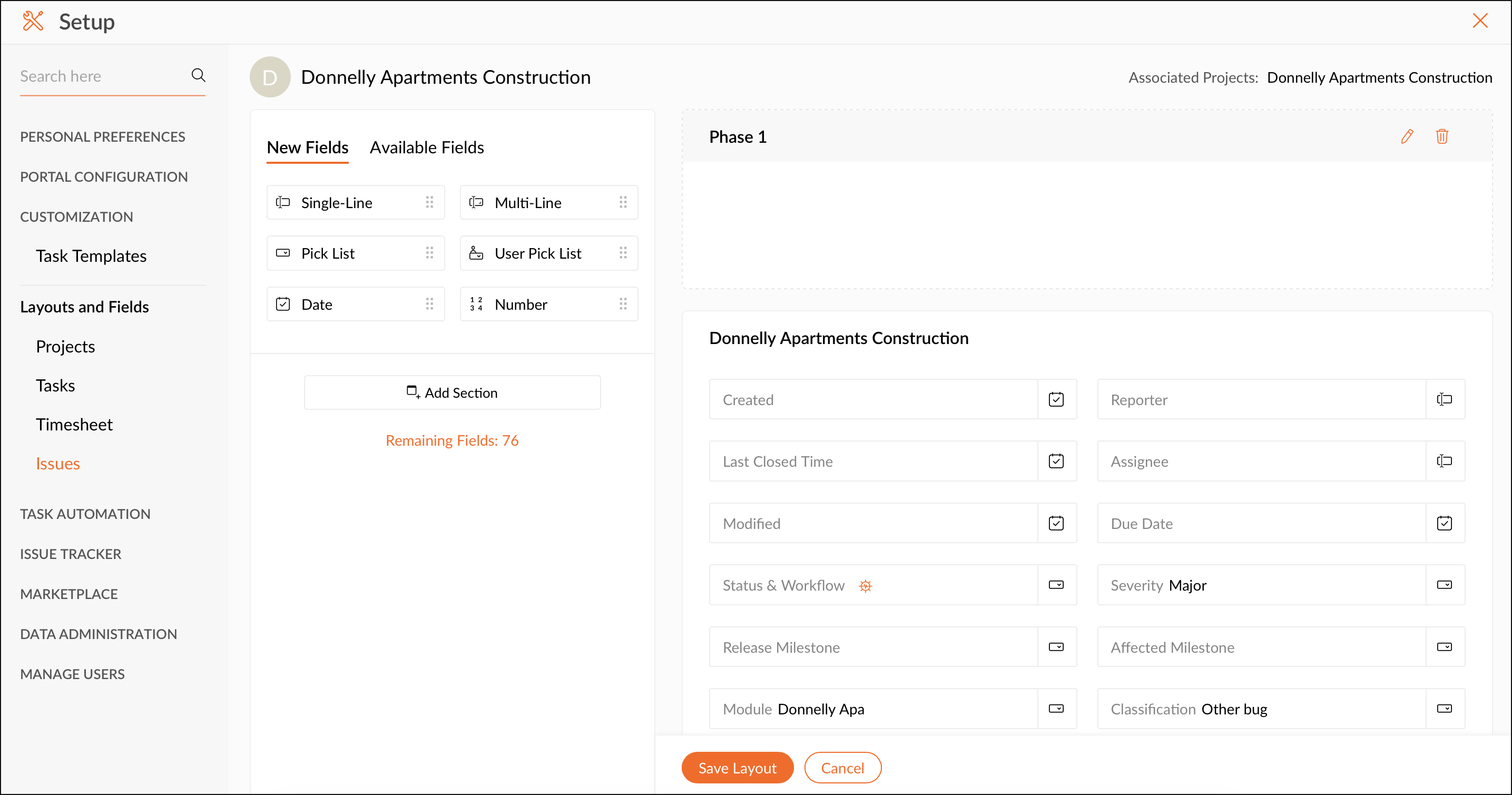The height and width of the screenshot is (795, 1512).
Task: Click the pencil edit icon for Phase 1
Action: [x=1406, y=137]
